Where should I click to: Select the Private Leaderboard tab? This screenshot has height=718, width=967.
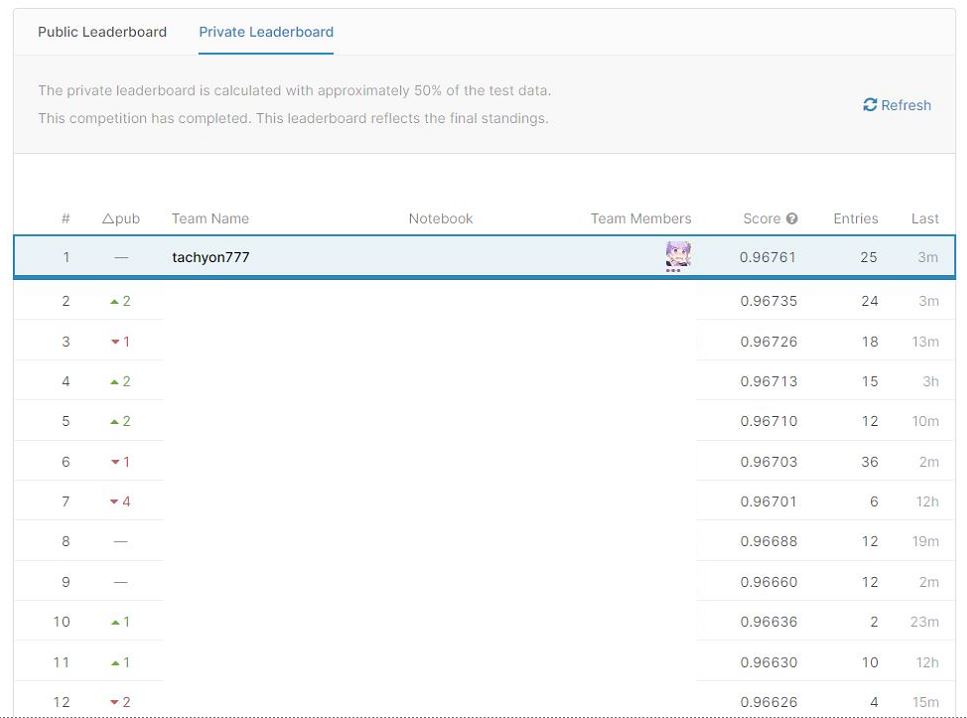[x=266, y=32]
